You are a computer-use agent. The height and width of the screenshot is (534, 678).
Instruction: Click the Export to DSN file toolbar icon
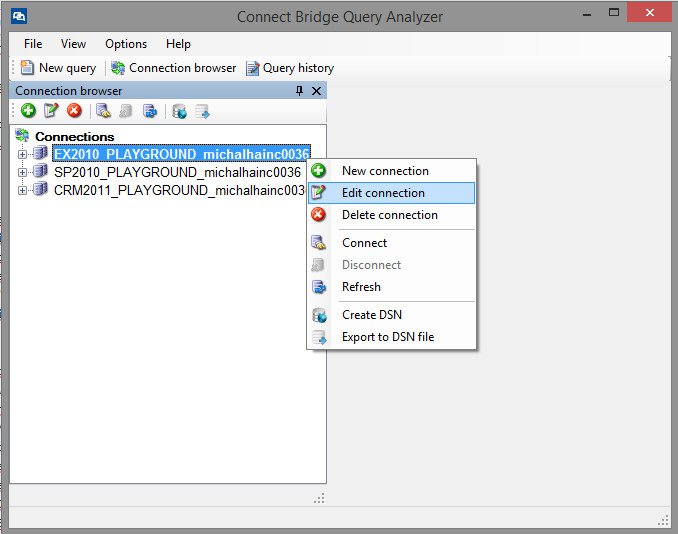[x=202, y=111]
